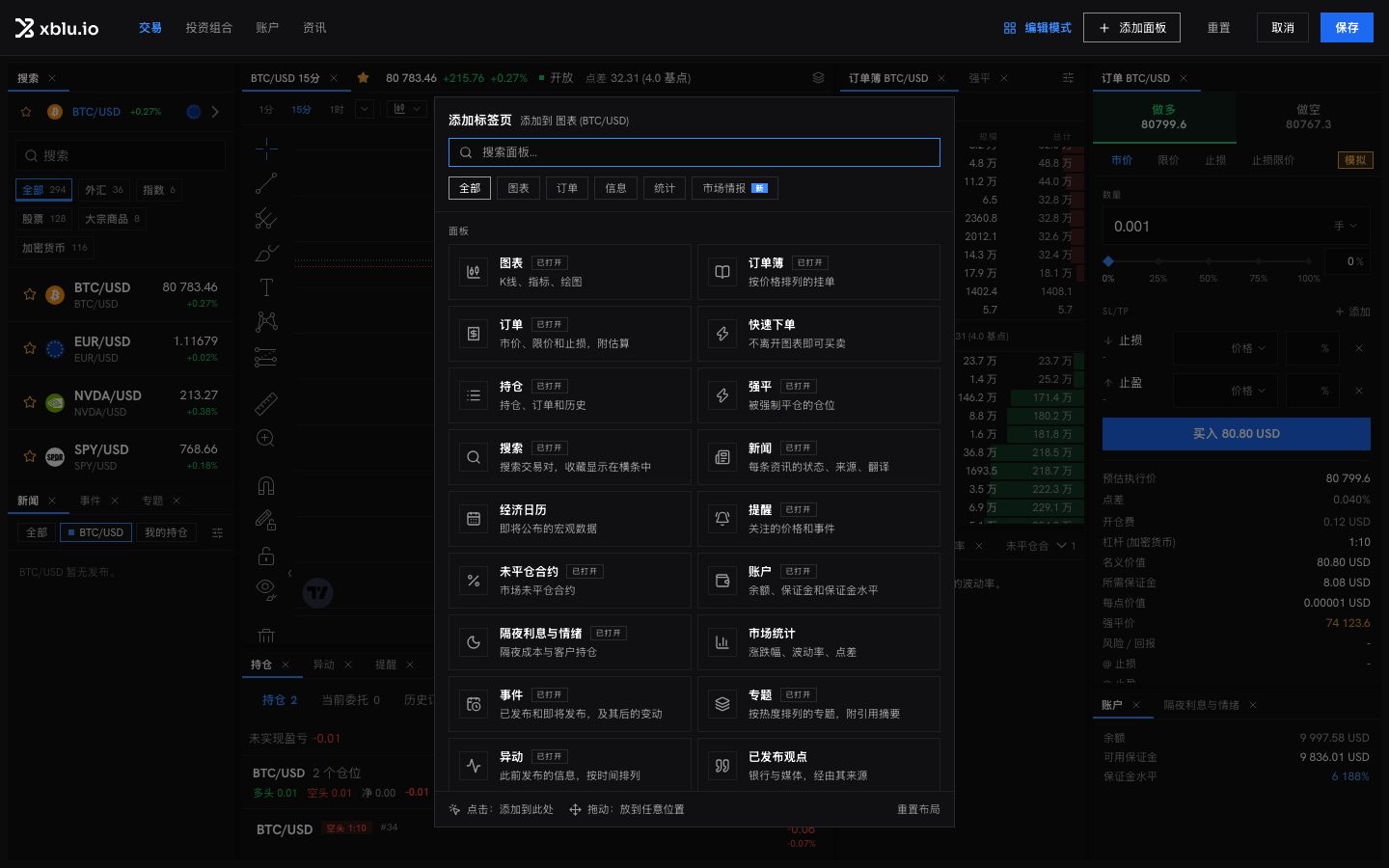Click the 取消 button
The height and width of the screenshot is (868, 1389).
pos(1283,28)
